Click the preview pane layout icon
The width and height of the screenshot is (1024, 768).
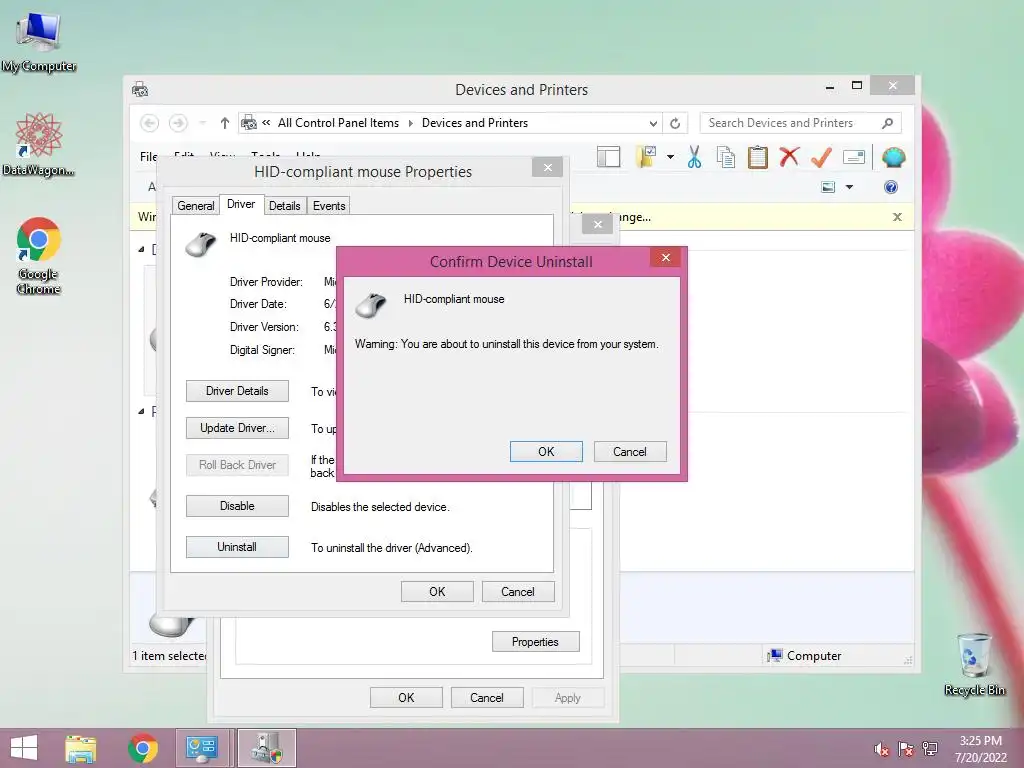pyautogui.click(x=609, y=157)
